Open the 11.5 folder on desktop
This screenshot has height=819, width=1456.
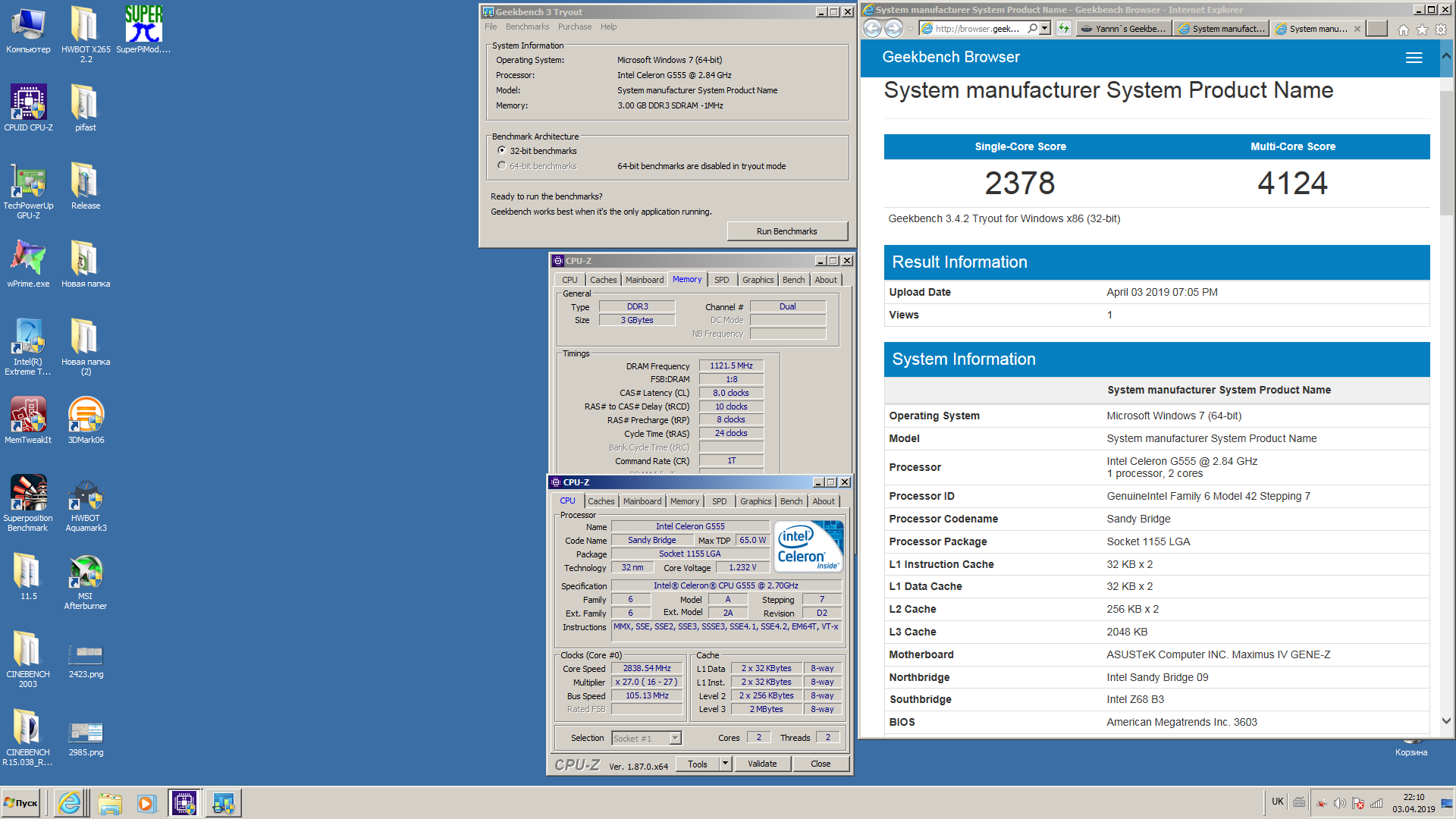(28, 577)
